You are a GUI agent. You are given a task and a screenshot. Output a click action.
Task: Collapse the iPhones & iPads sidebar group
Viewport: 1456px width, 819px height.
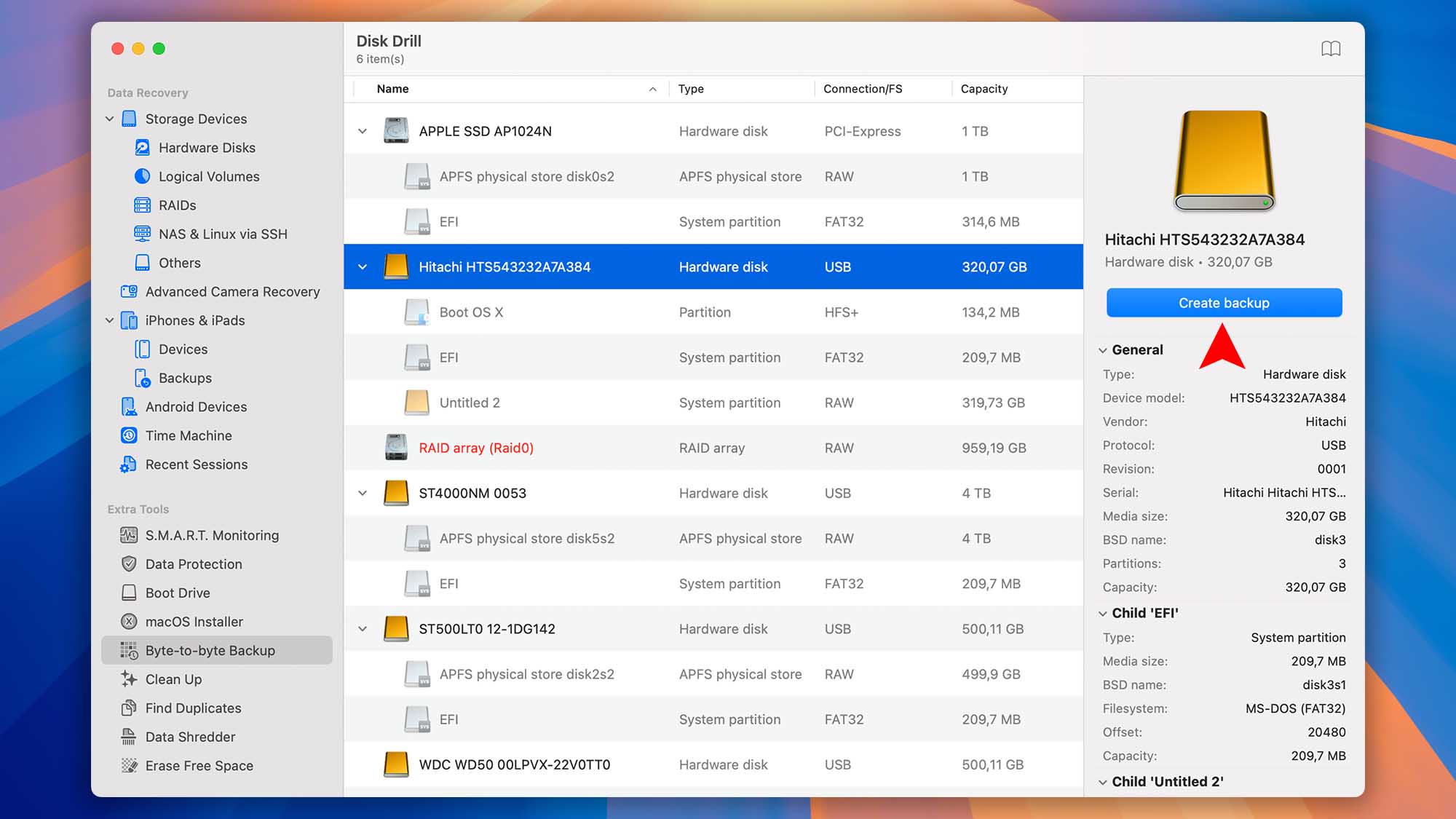coord(109,320)
